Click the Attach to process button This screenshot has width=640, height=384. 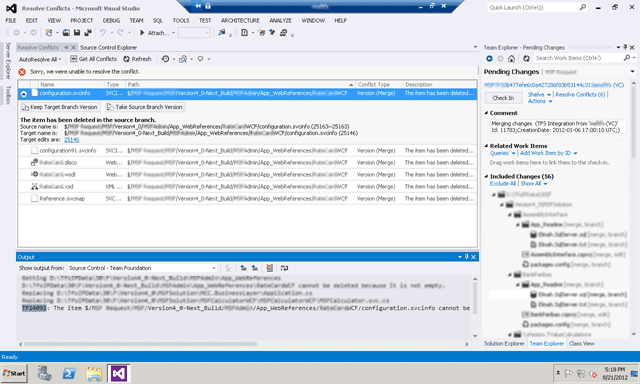pos(154,33)
